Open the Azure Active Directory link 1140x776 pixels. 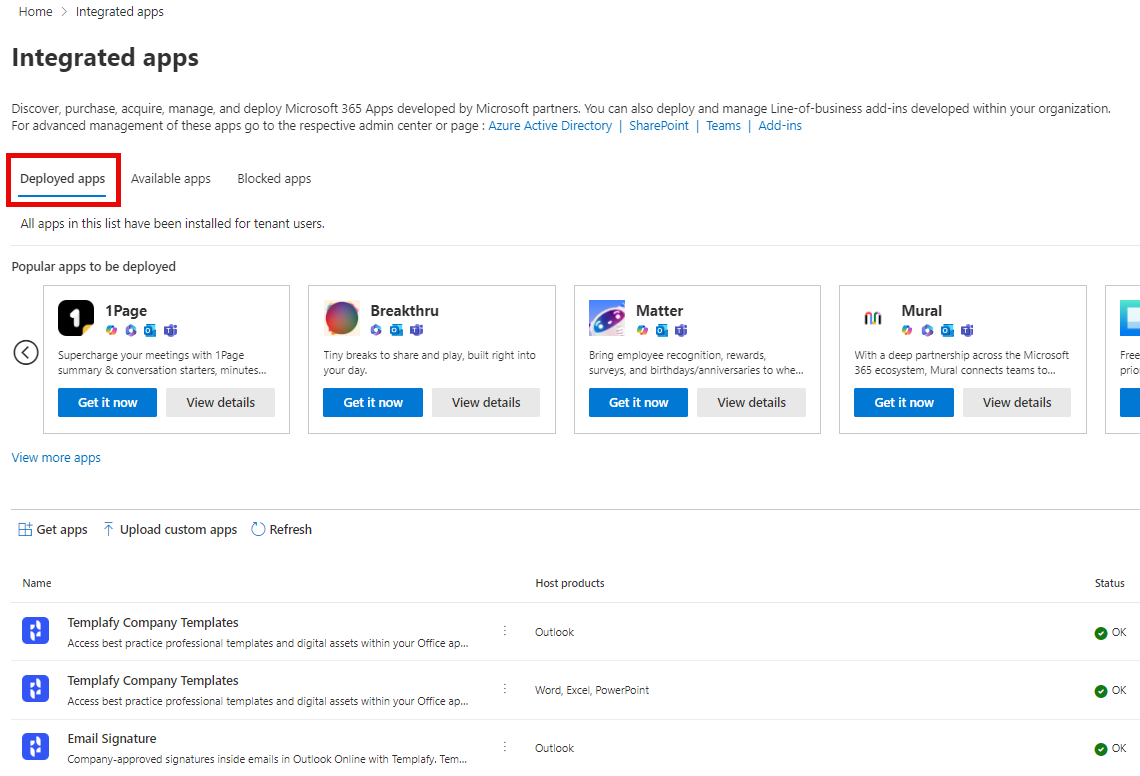coord(550,126)
